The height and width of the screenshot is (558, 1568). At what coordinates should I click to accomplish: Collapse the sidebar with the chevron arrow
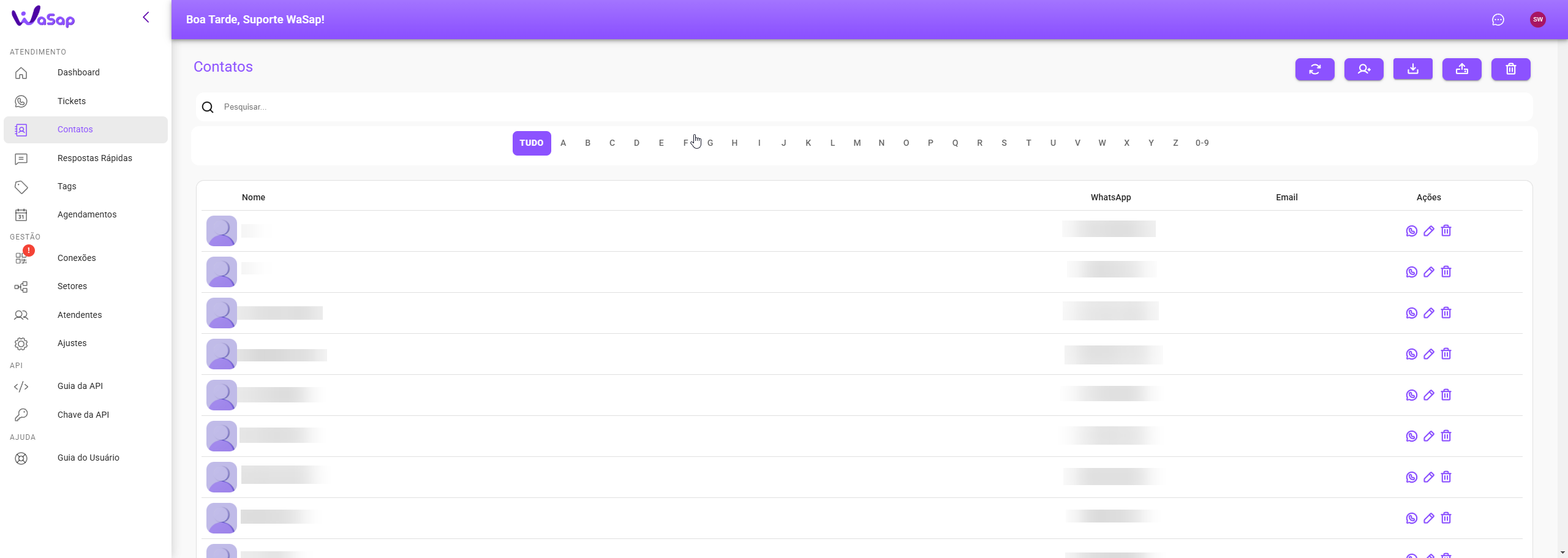pos(146,17)
